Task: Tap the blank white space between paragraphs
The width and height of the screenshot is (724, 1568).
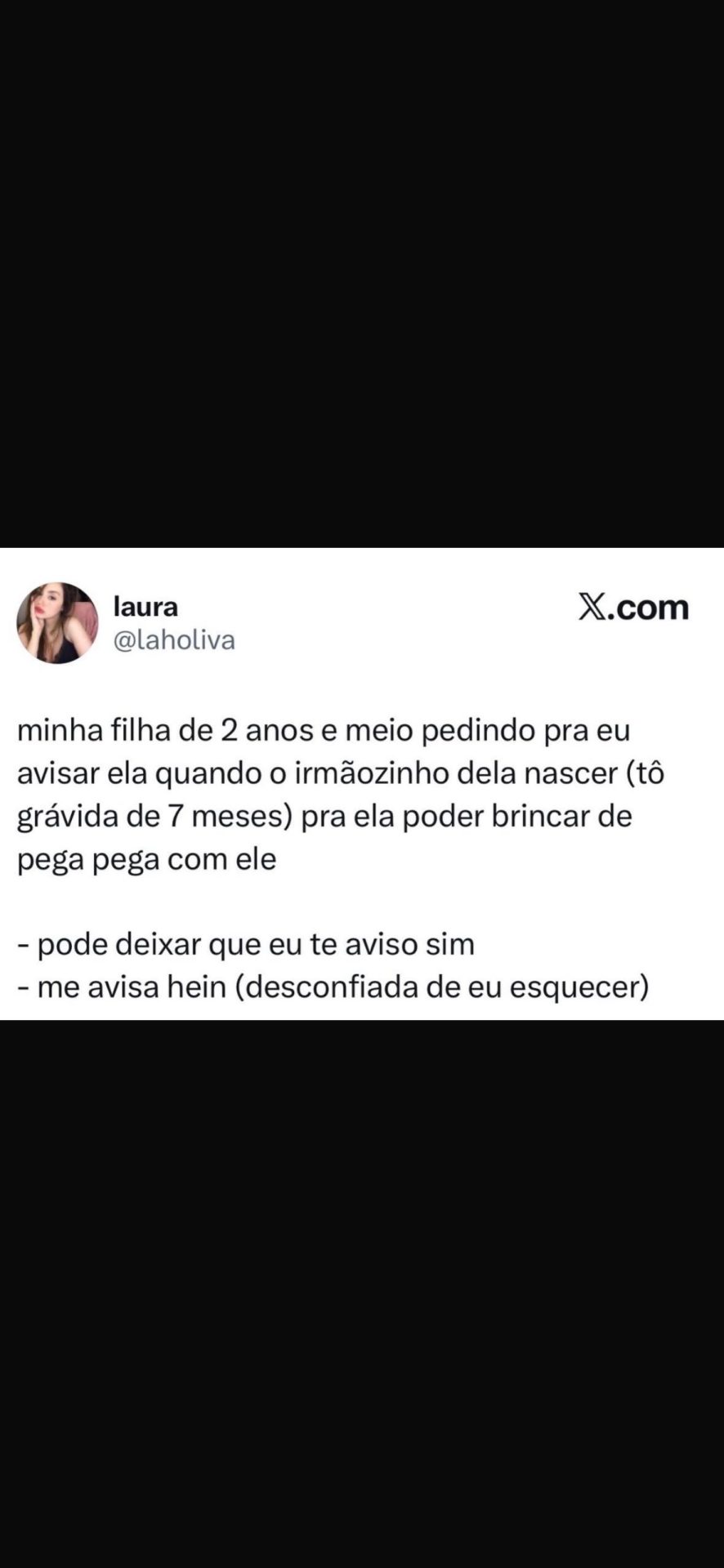Action: click(362, 902)
